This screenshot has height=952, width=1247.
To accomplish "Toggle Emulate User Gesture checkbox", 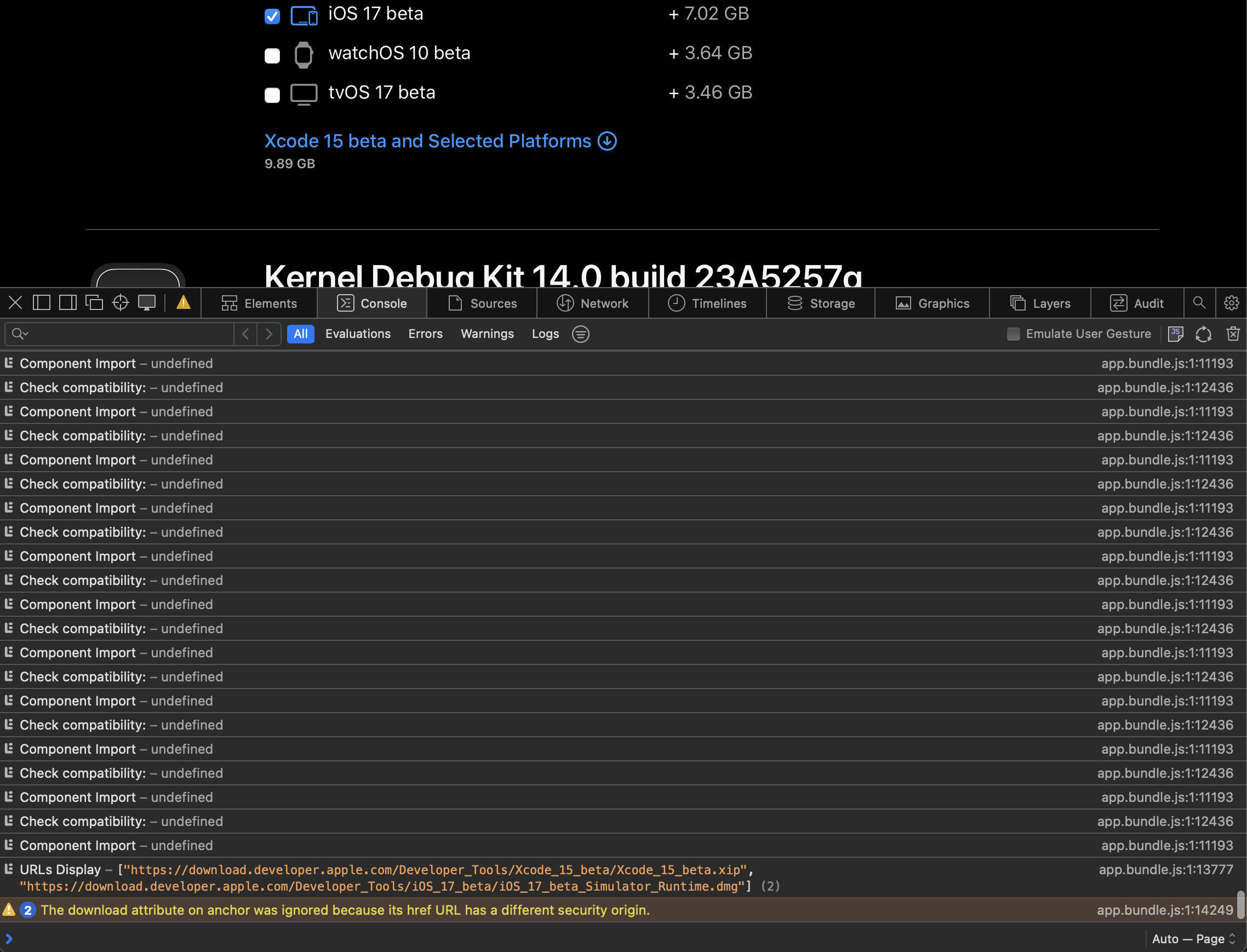I will pyautogui.click(x=1014, y=334).
